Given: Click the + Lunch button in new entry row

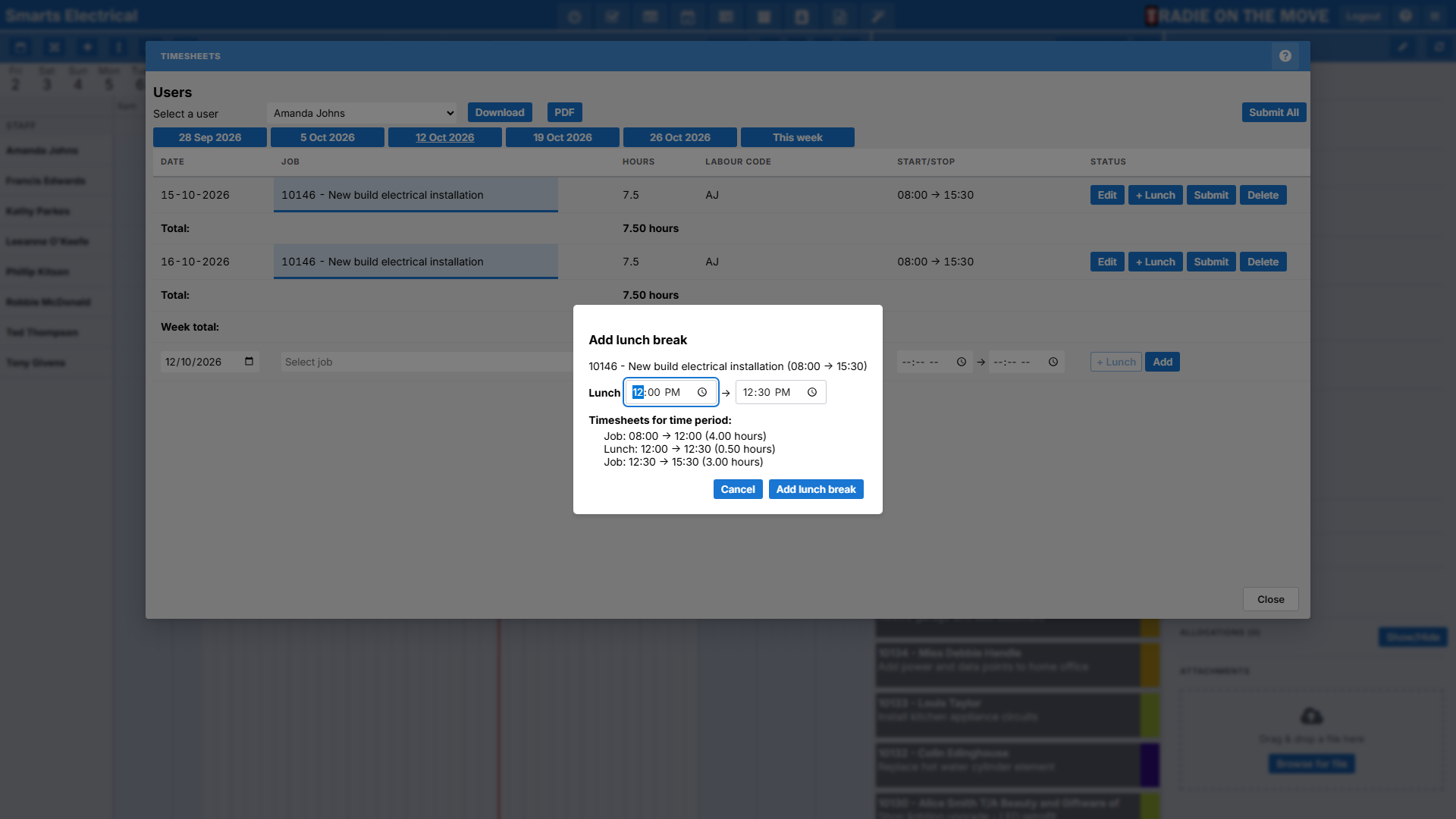Looking at the screenshot, I should pyautogui.click(x=1116, y=362).
